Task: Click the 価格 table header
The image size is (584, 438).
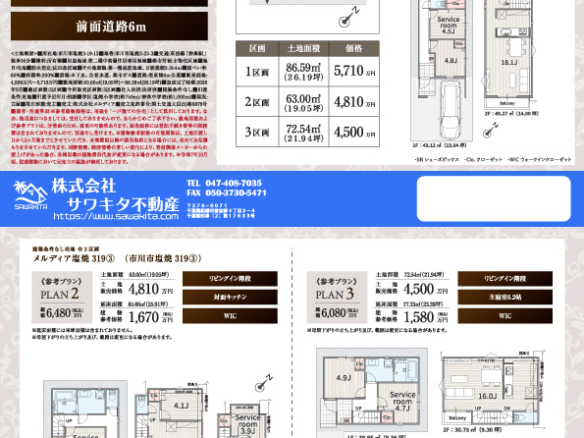Action: click(354, 48)
